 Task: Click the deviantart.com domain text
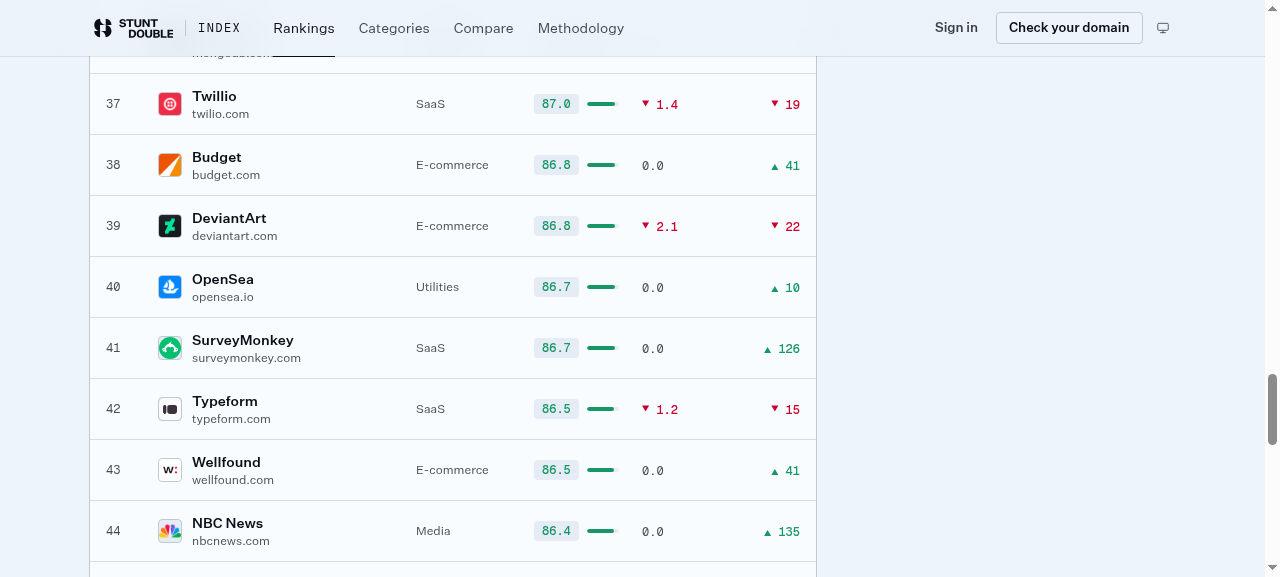point(235,236)
